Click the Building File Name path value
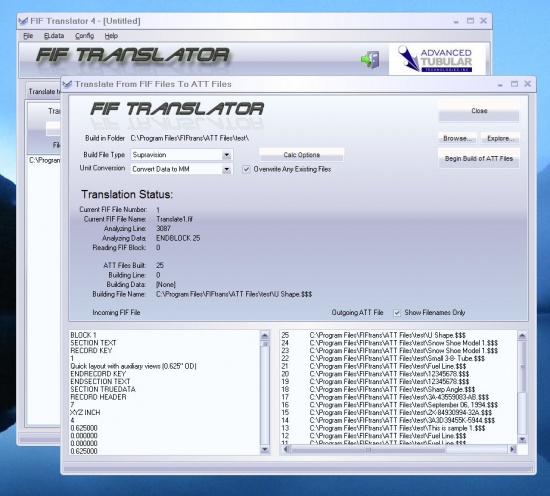 (234, 294)
